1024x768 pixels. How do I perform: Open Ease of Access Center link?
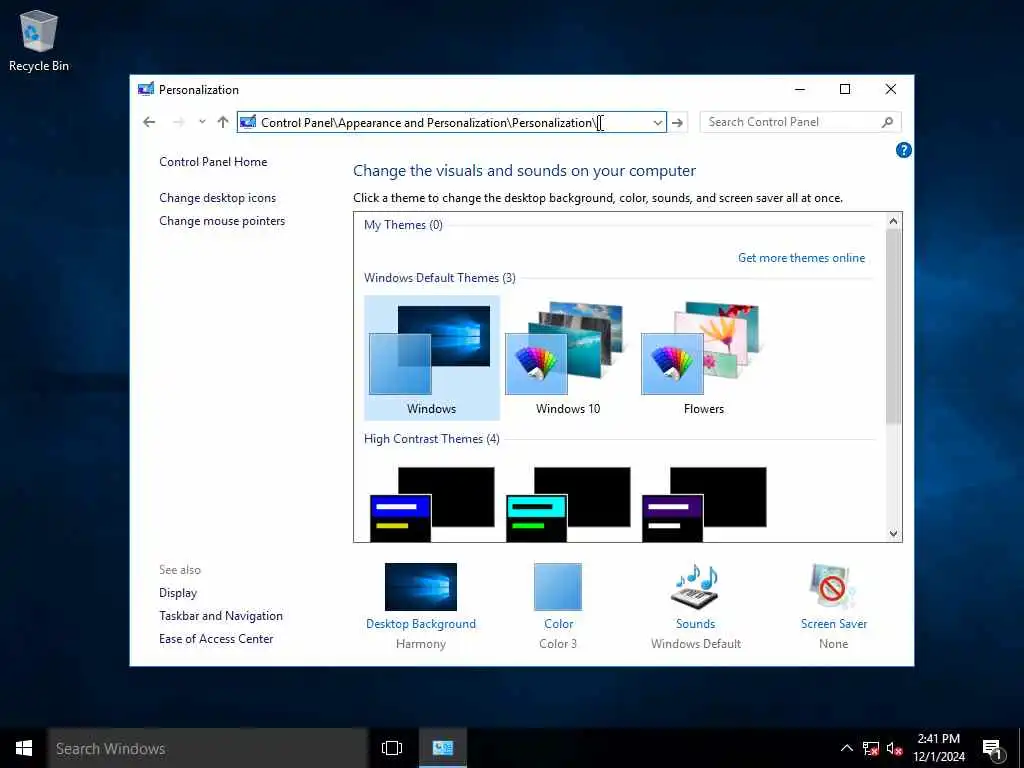(216, 639)
